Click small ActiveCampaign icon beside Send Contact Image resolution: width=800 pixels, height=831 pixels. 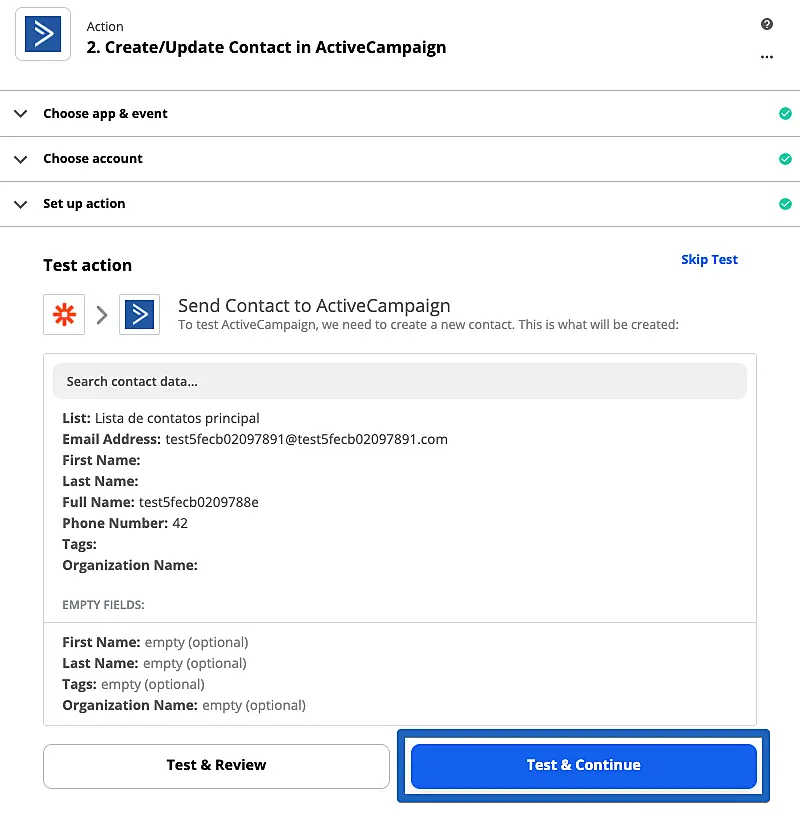139,315
